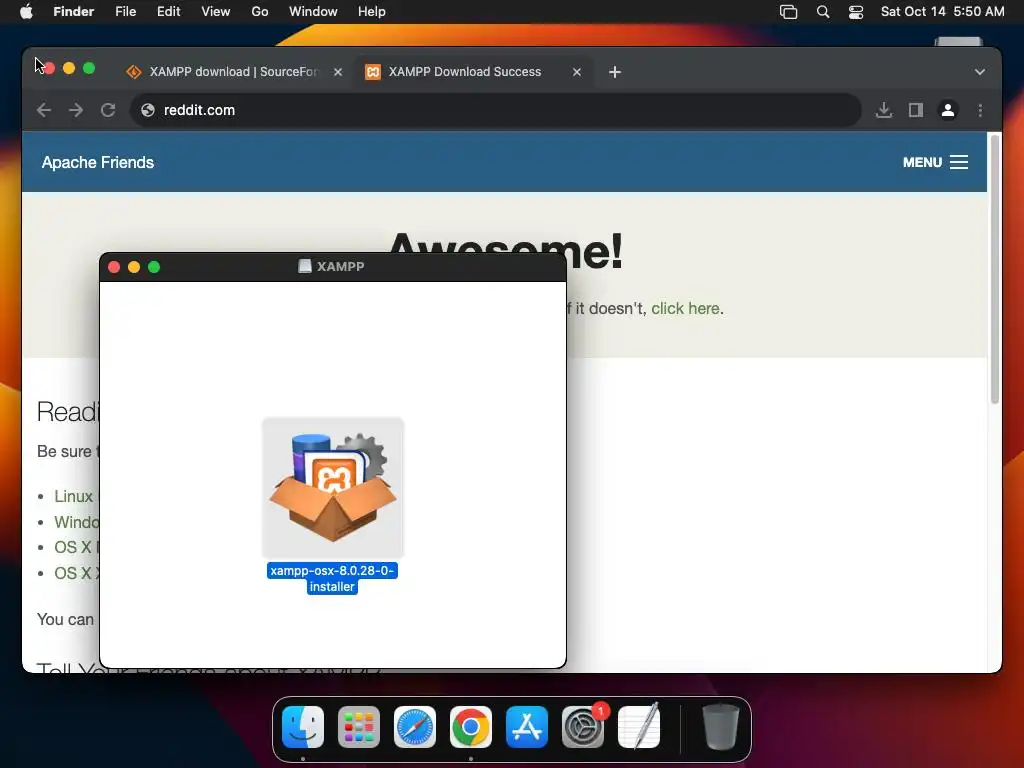Open the Finder menu in menu bar
This screenshot has height=768, width=1024.
click(73, 11)
